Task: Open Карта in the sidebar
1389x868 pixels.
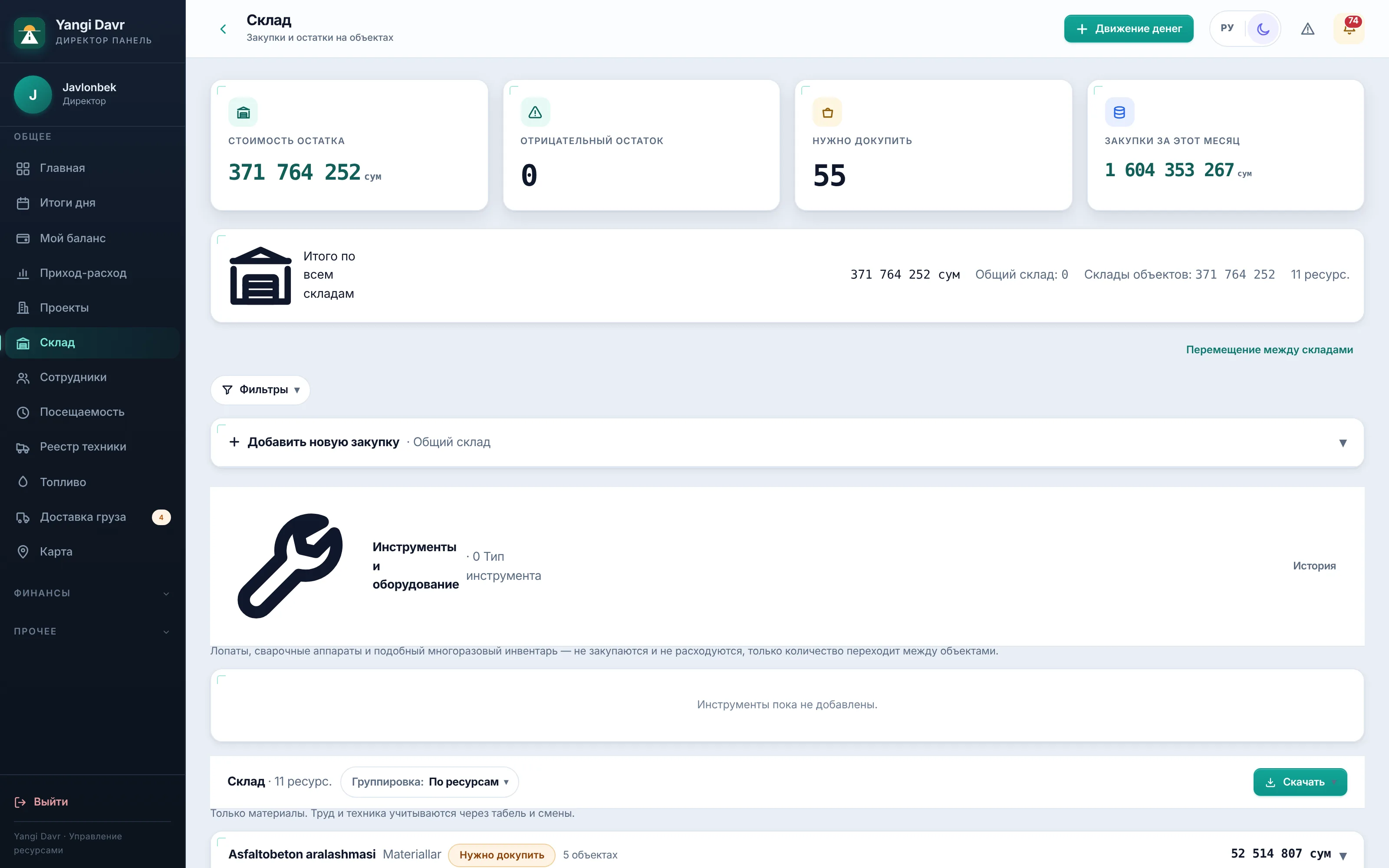Action: pyautogui.click(x=92, y=552)
